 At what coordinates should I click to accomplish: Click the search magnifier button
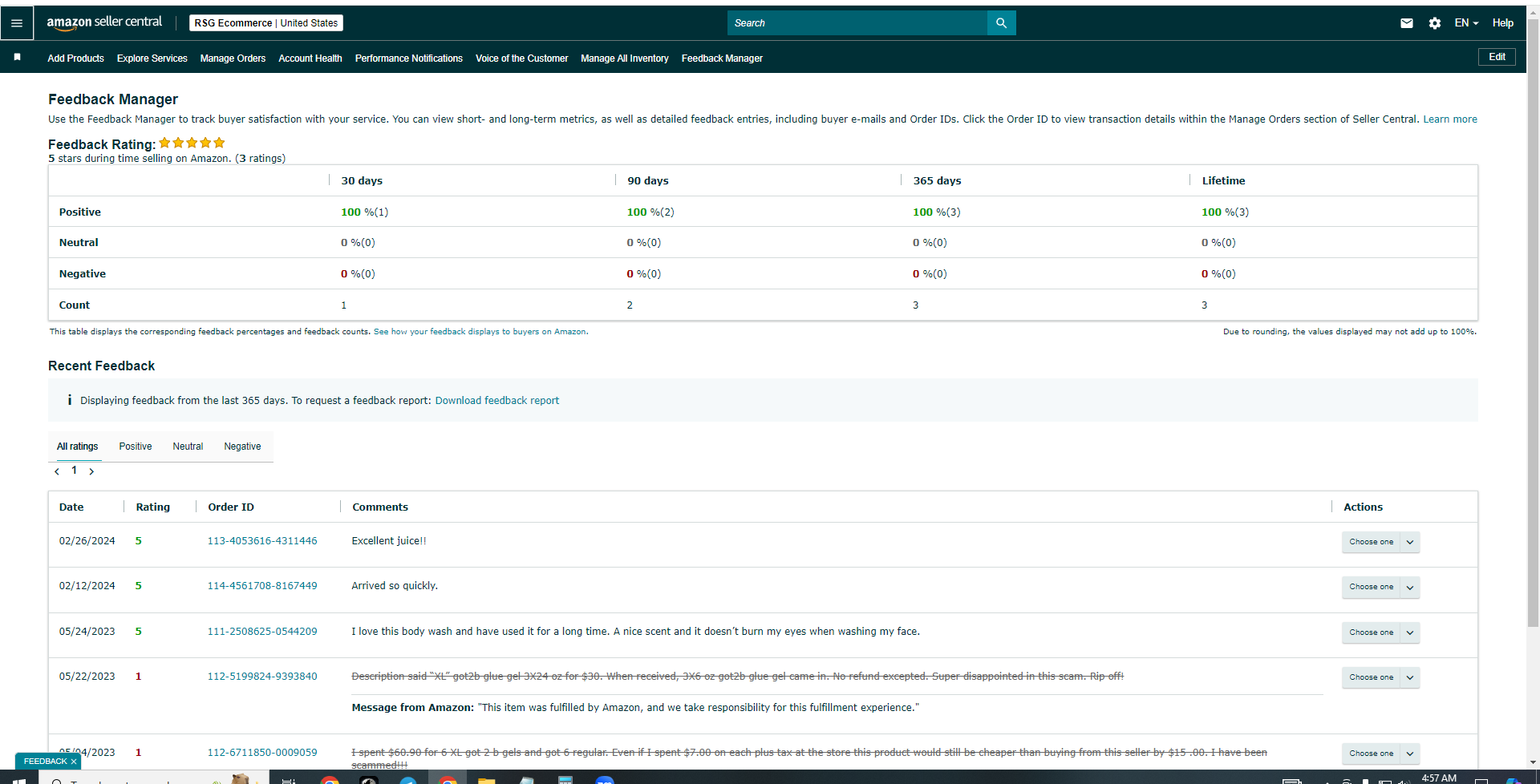click(x=1001, y=23)
